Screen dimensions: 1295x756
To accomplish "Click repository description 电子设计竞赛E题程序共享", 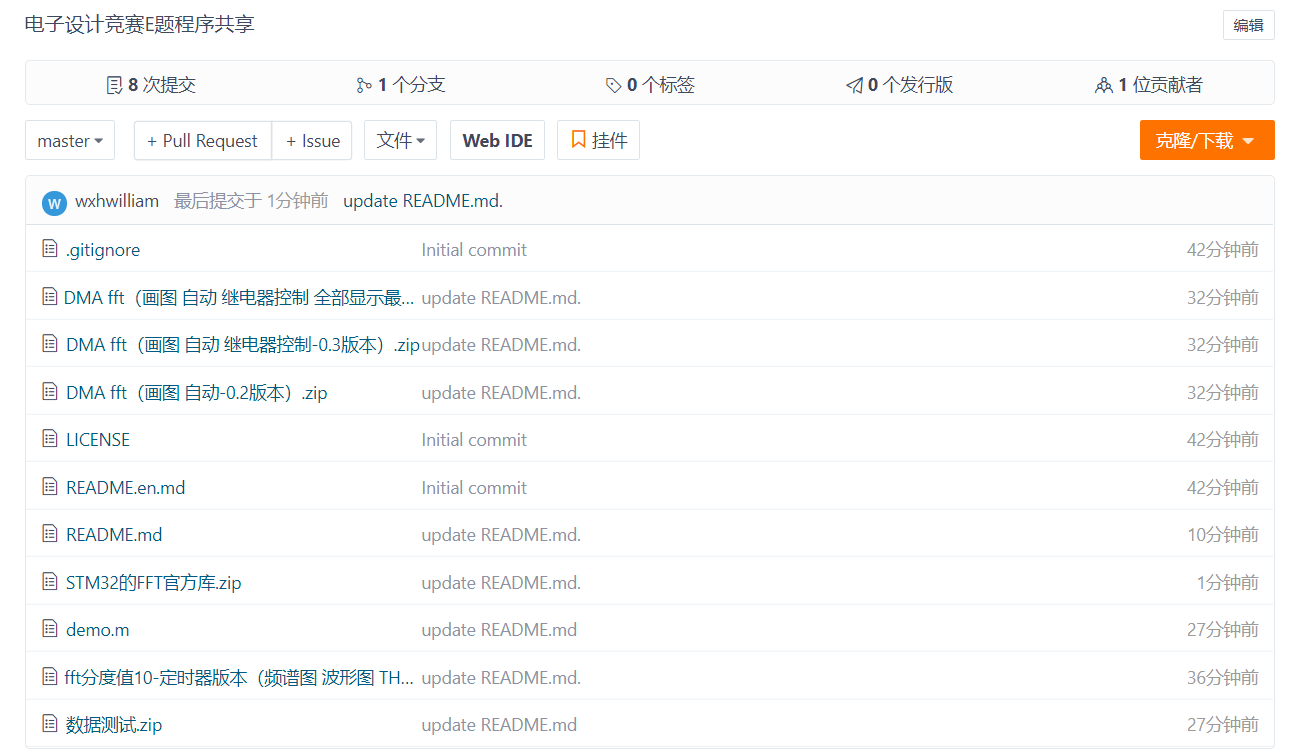I will coord(140,24).
